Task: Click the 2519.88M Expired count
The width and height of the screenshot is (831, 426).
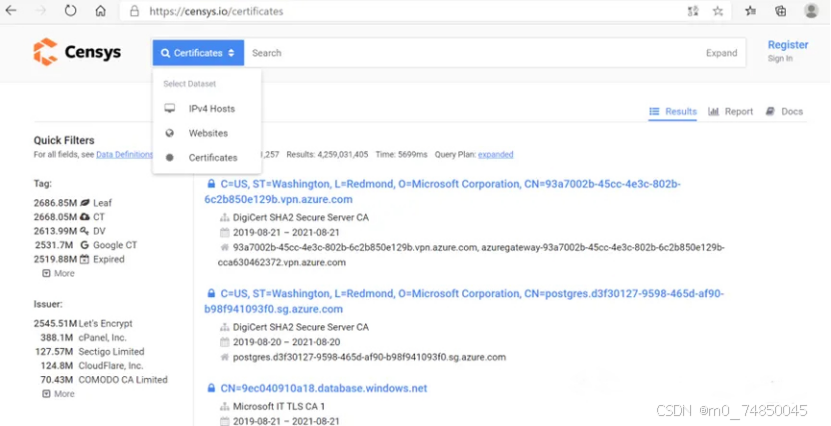Action: coord(55,259)
